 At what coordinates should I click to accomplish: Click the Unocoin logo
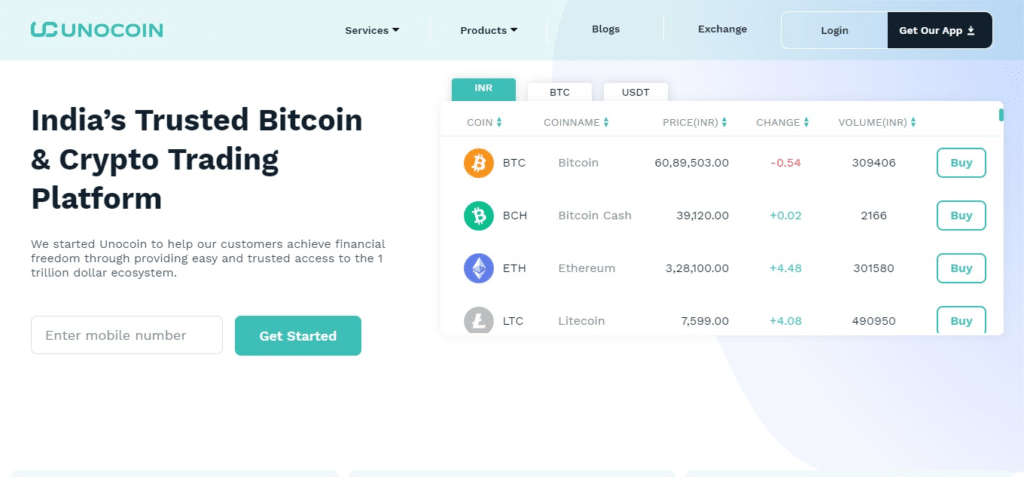[x=96, y=30]
